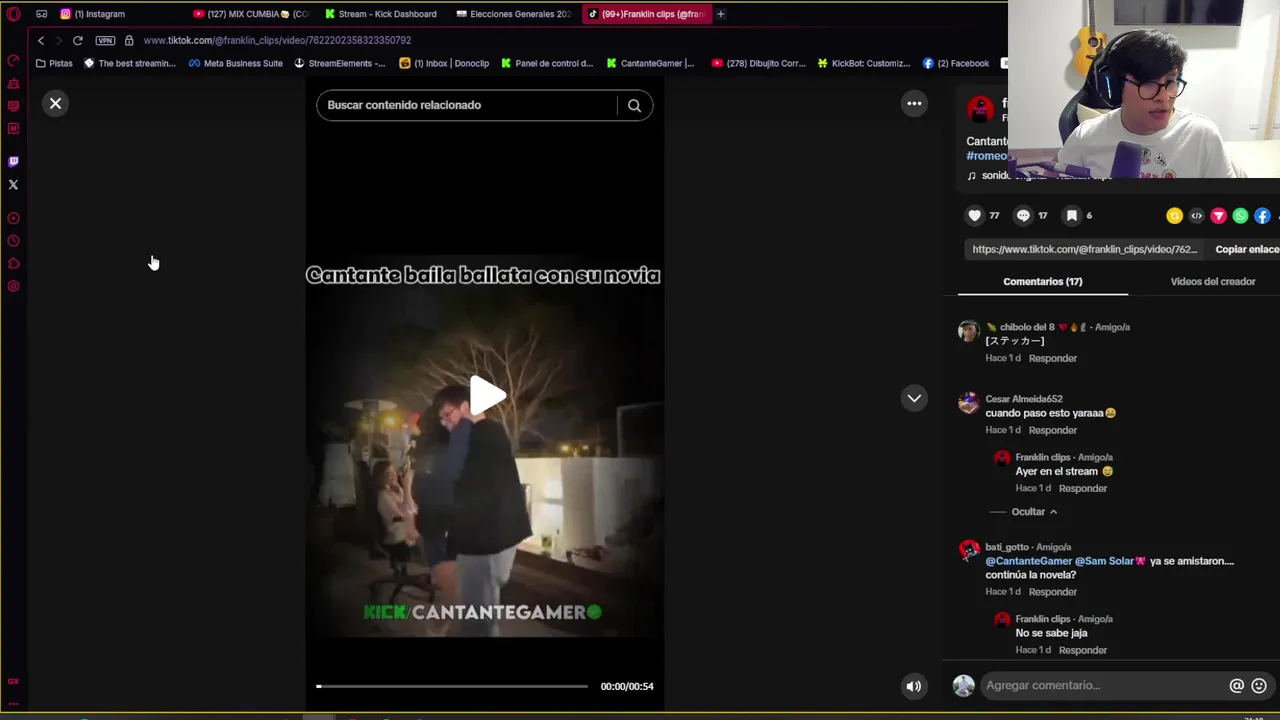Click the red share-to-friends icon
Viewport: 1280px width, 720px height.
(x=1219, y=216)
